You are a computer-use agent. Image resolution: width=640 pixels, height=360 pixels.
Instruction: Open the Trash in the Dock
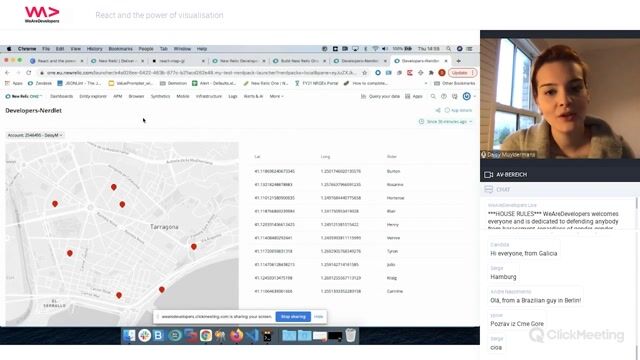pyautogui.click(x=351, y=336)
